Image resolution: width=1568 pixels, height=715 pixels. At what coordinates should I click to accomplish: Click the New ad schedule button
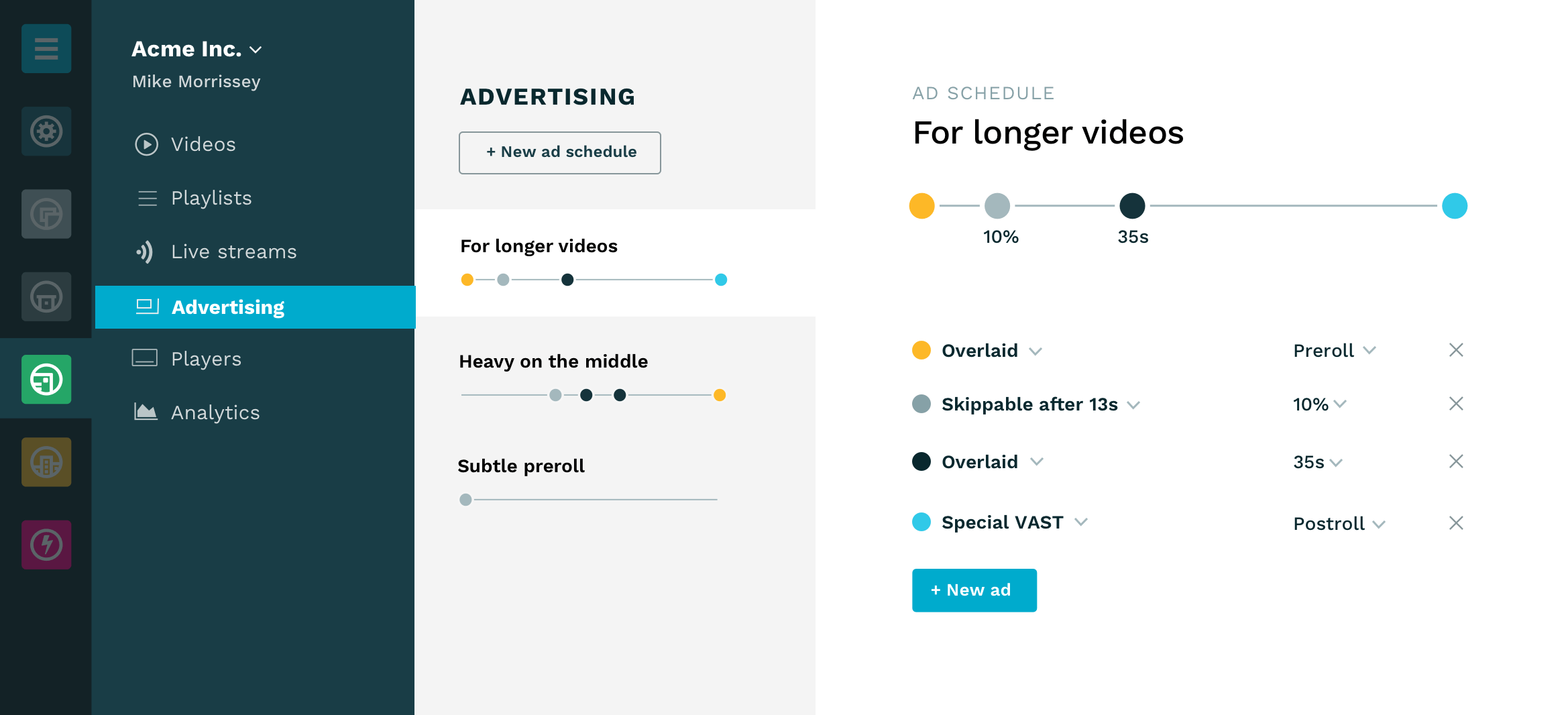point(559,152)
